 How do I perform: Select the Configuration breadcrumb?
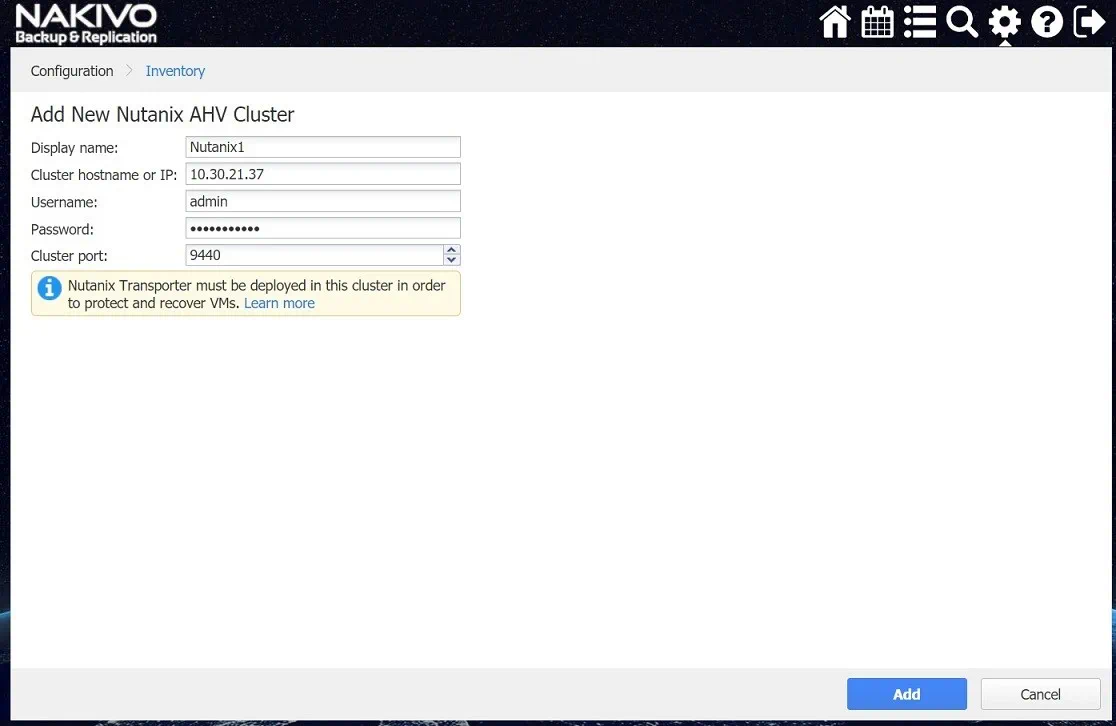(x=72, y=71)
